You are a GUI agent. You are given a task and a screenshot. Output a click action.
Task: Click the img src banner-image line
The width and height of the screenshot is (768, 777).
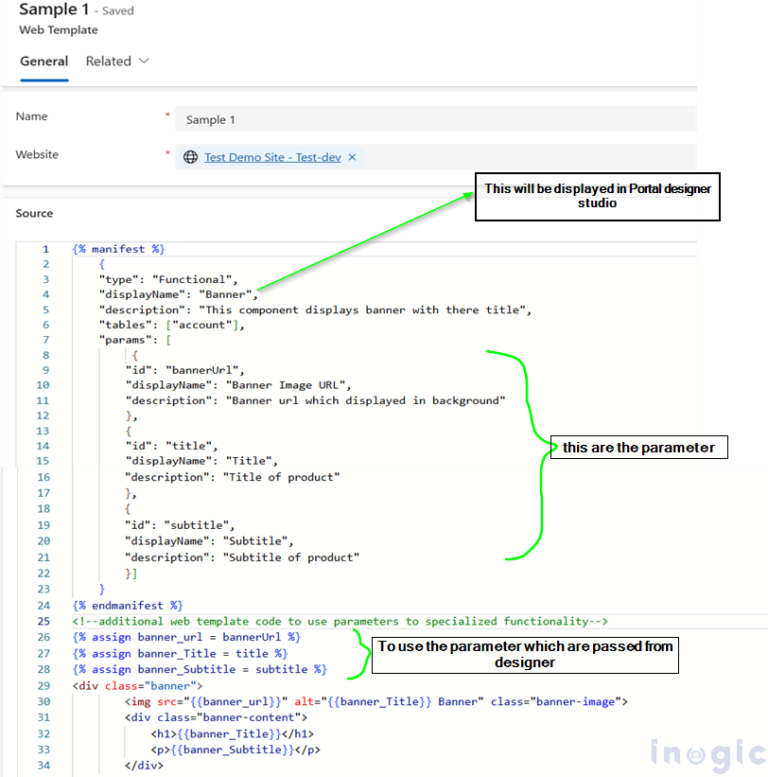click(376, 702)
